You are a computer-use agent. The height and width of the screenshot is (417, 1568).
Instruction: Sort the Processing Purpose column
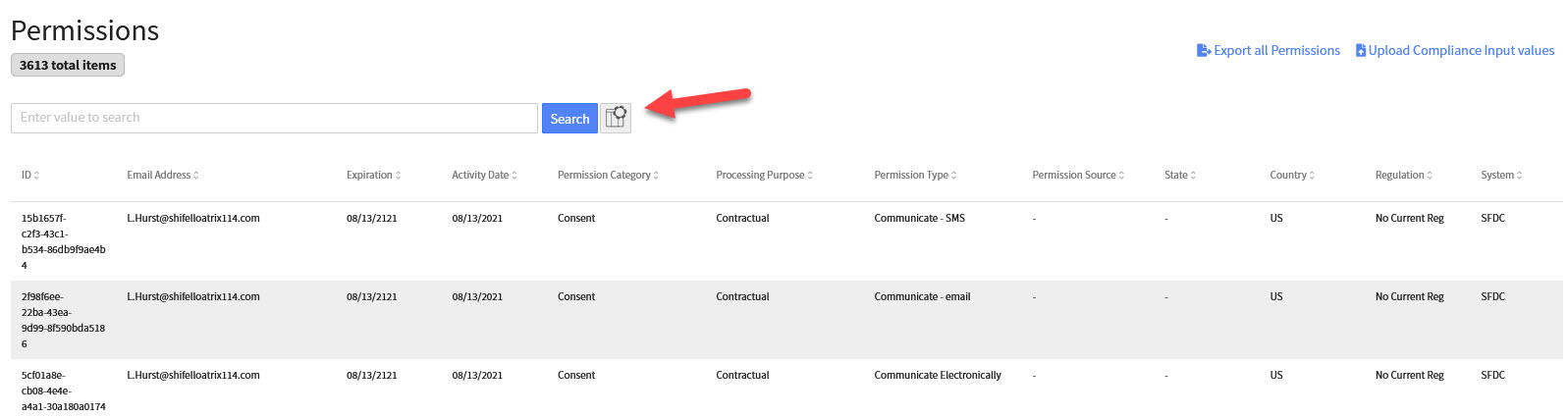pyautogui.click(x=764, y=176)
